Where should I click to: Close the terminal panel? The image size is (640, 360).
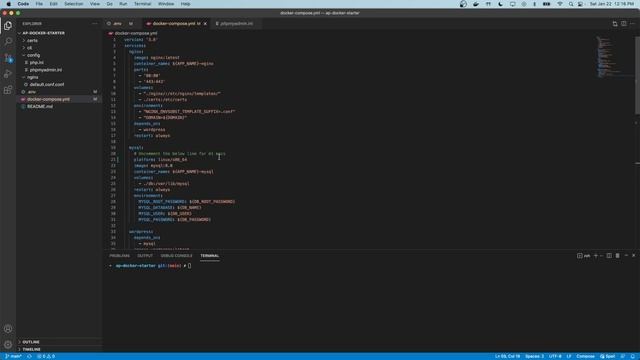[633, 256]
